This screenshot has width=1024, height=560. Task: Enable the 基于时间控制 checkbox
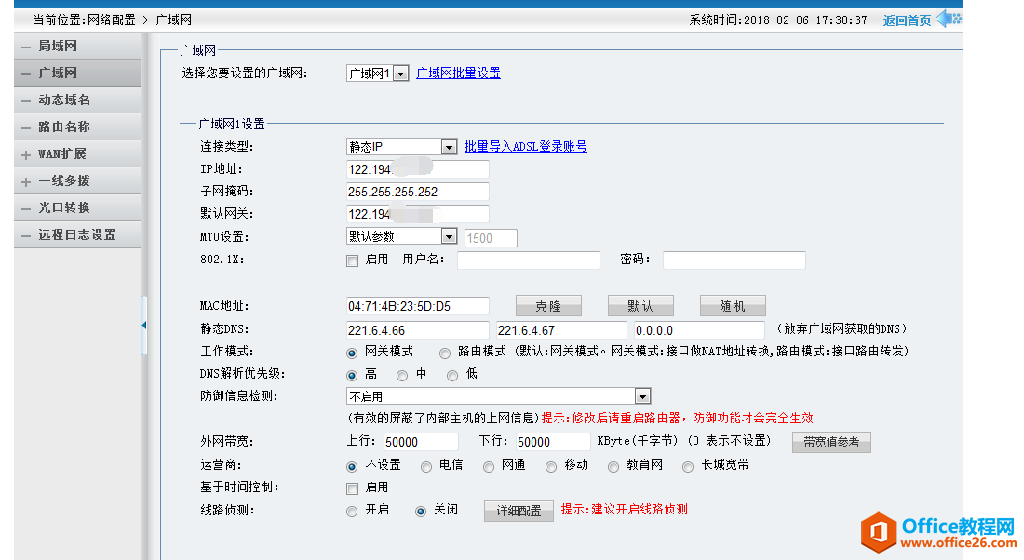click(x=351, y=488)
